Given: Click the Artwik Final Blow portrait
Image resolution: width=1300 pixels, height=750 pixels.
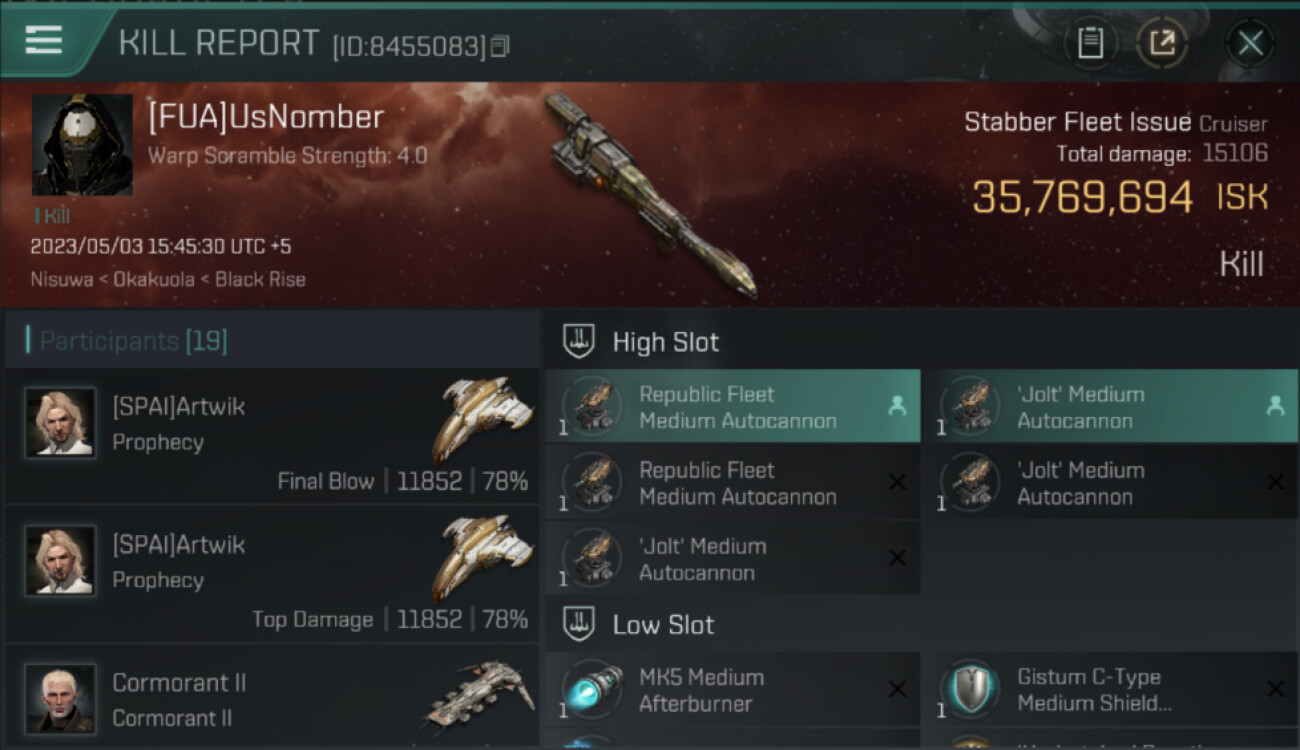Looking at the screenshot, I should 60,423.
